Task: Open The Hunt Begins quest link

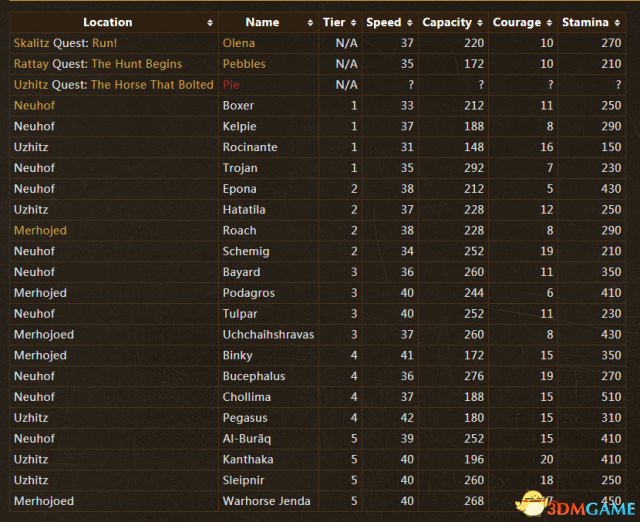Action: (x=137, y=64)
